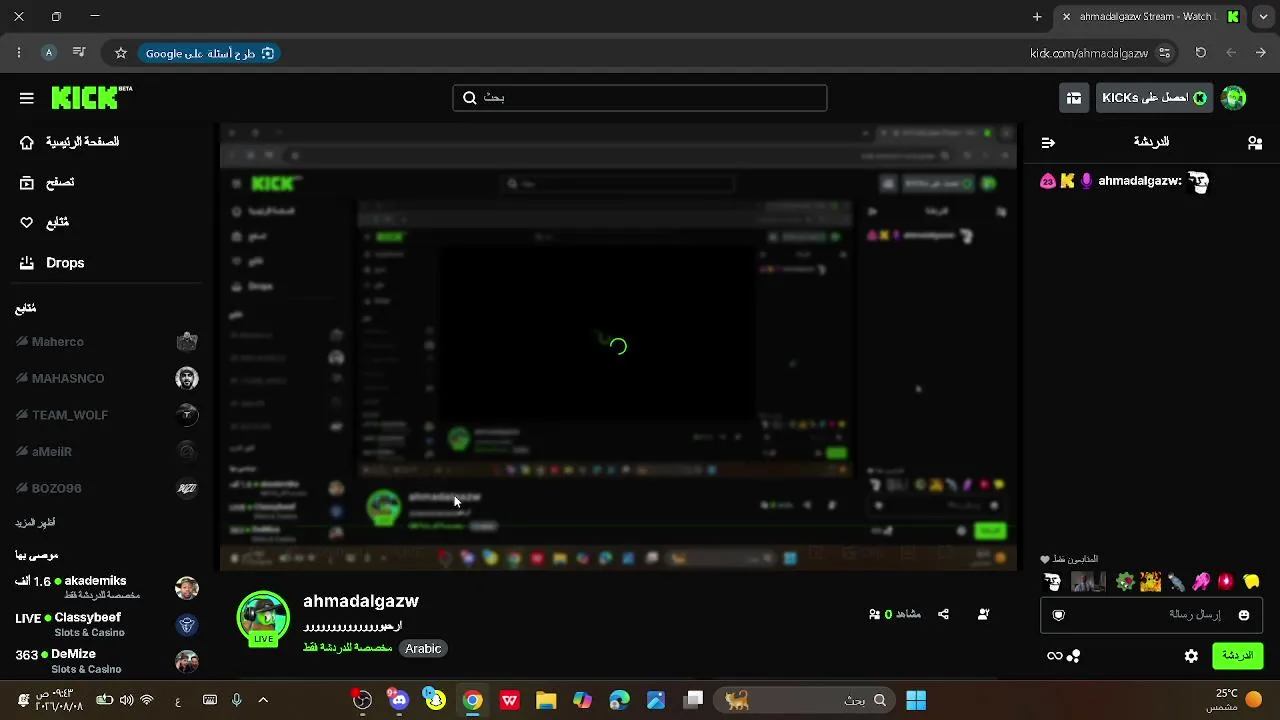
Task: Click the Send message chat input
Action: [x=1151, y=615]
